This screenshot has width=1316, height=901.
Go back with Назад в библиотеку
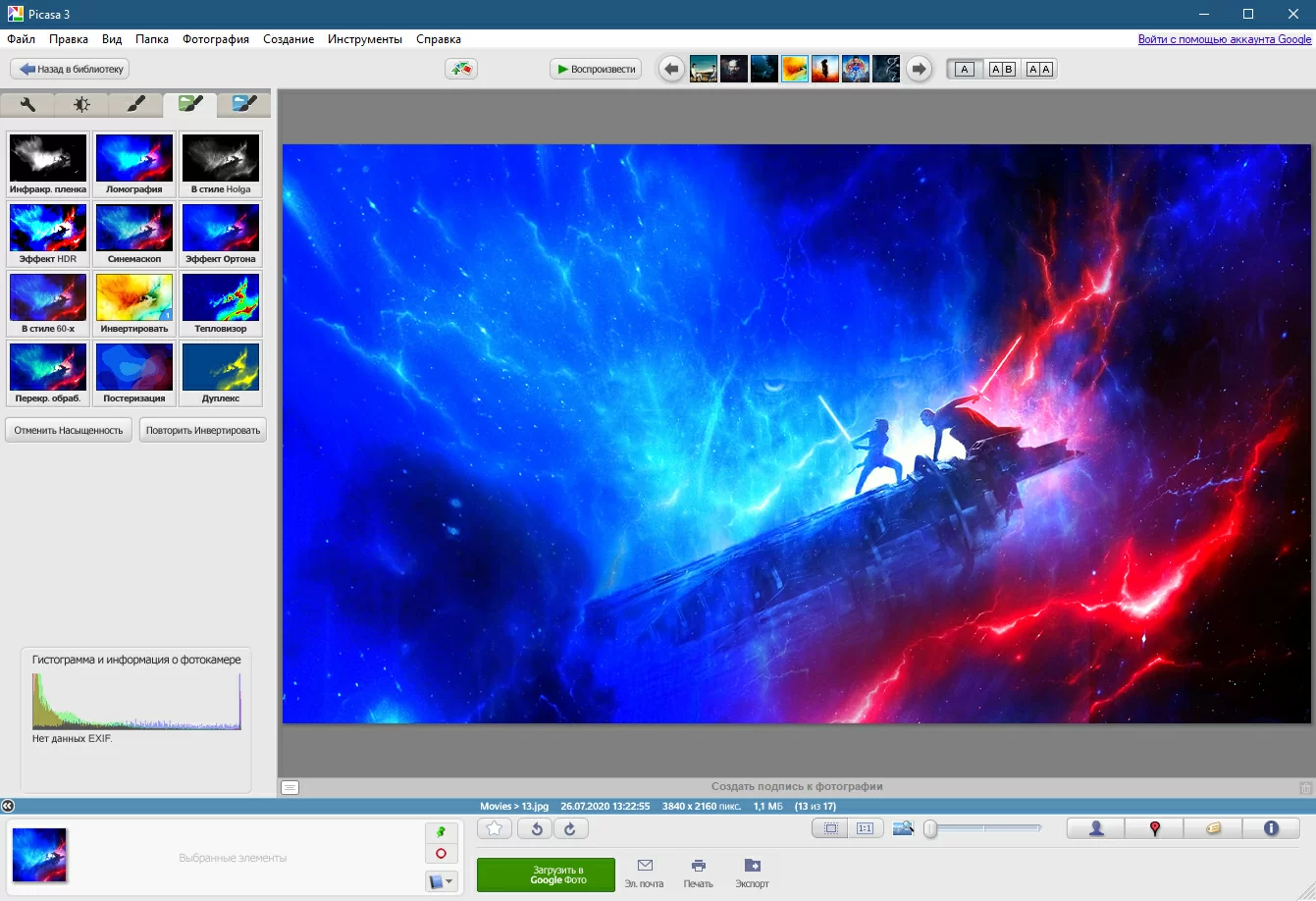tap(70, 69)
